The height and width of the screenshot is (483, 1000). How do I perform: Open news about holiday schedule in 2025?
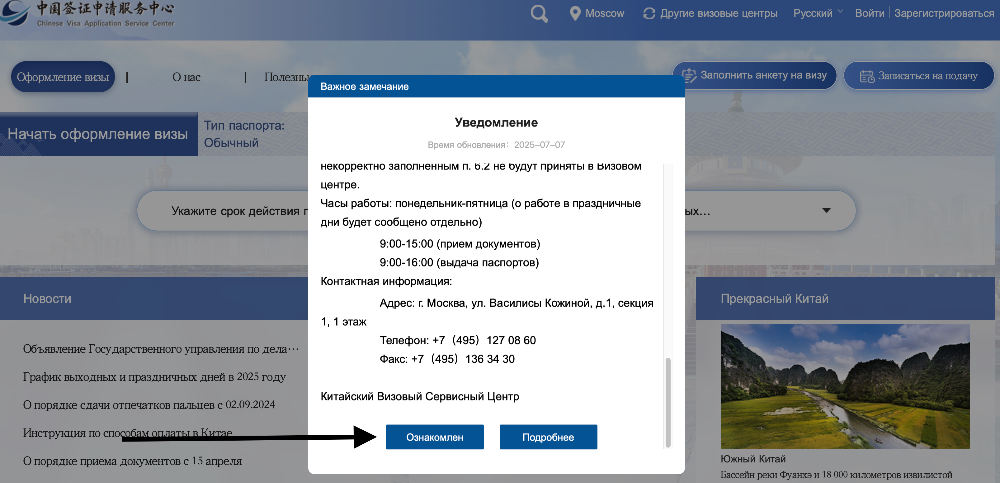[x=154, y=377]
